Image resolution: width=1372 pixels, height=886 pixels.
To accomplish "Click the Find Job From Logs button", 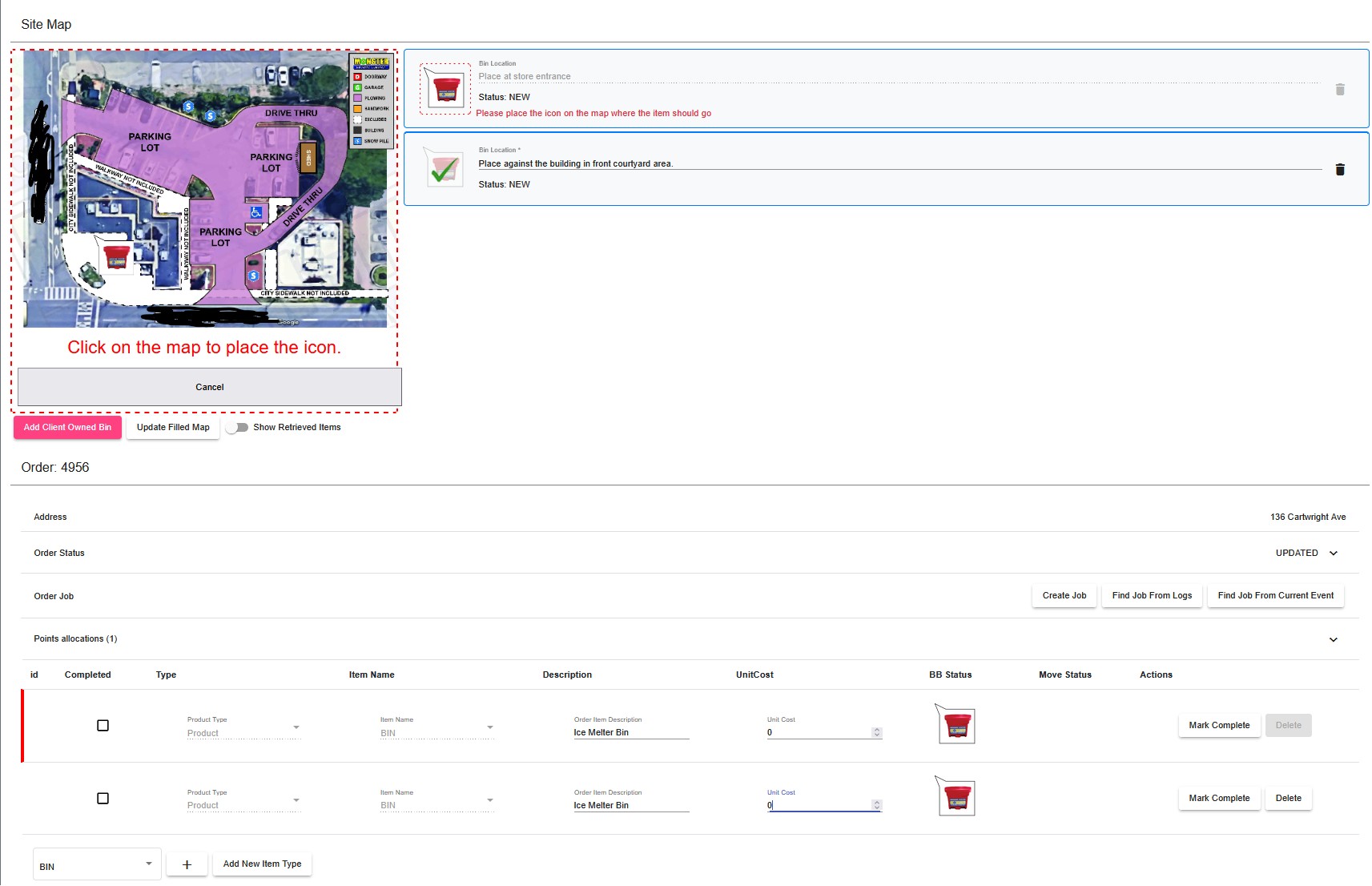I will (1151, 596).
